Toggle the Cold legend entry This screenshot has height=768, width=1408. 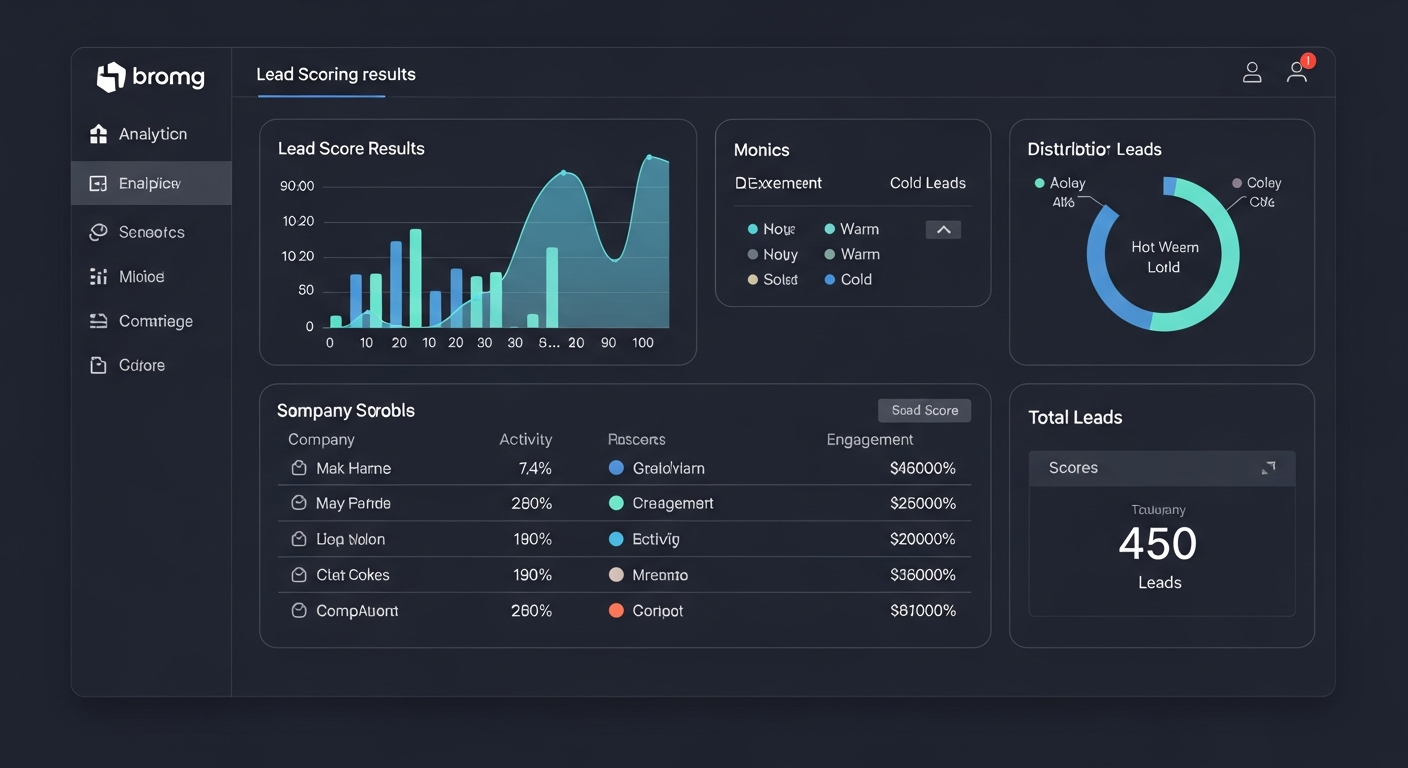pyautogui.click(x=848, y=280)
